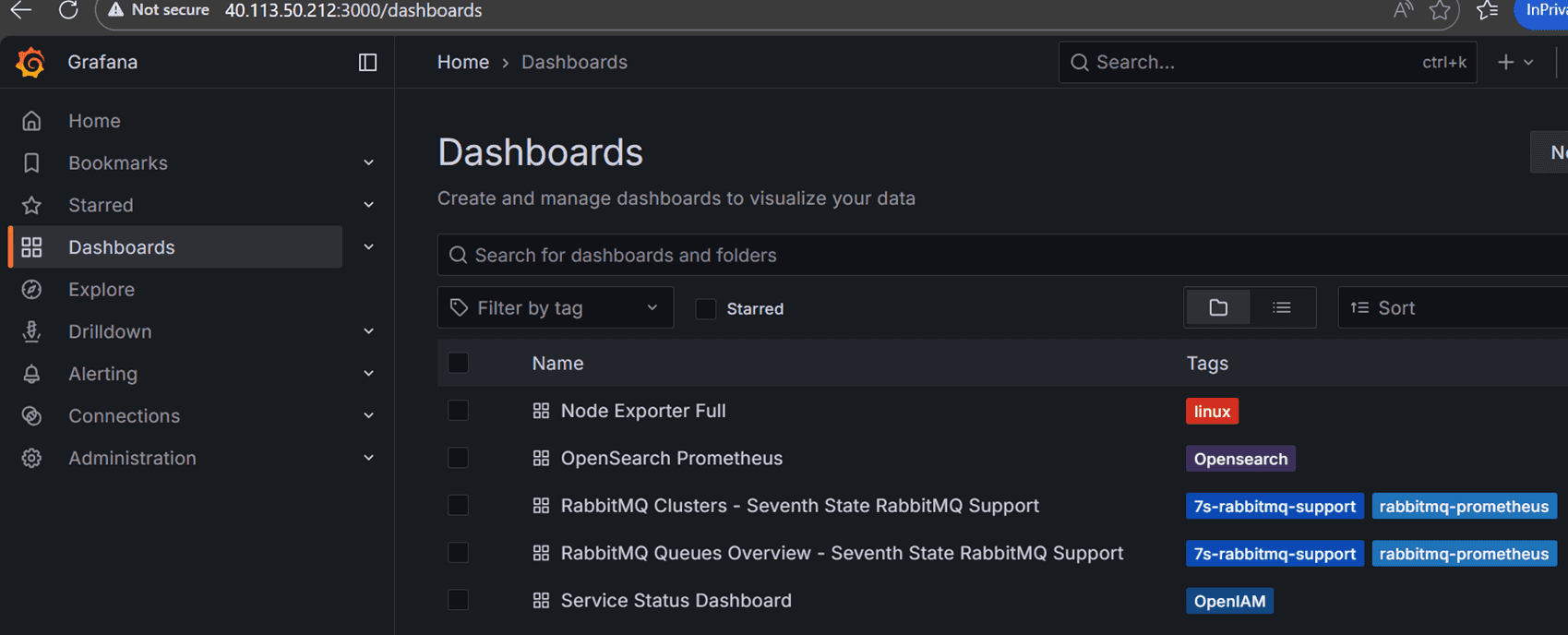Click the plus icon in top bar

(1505, 62)
